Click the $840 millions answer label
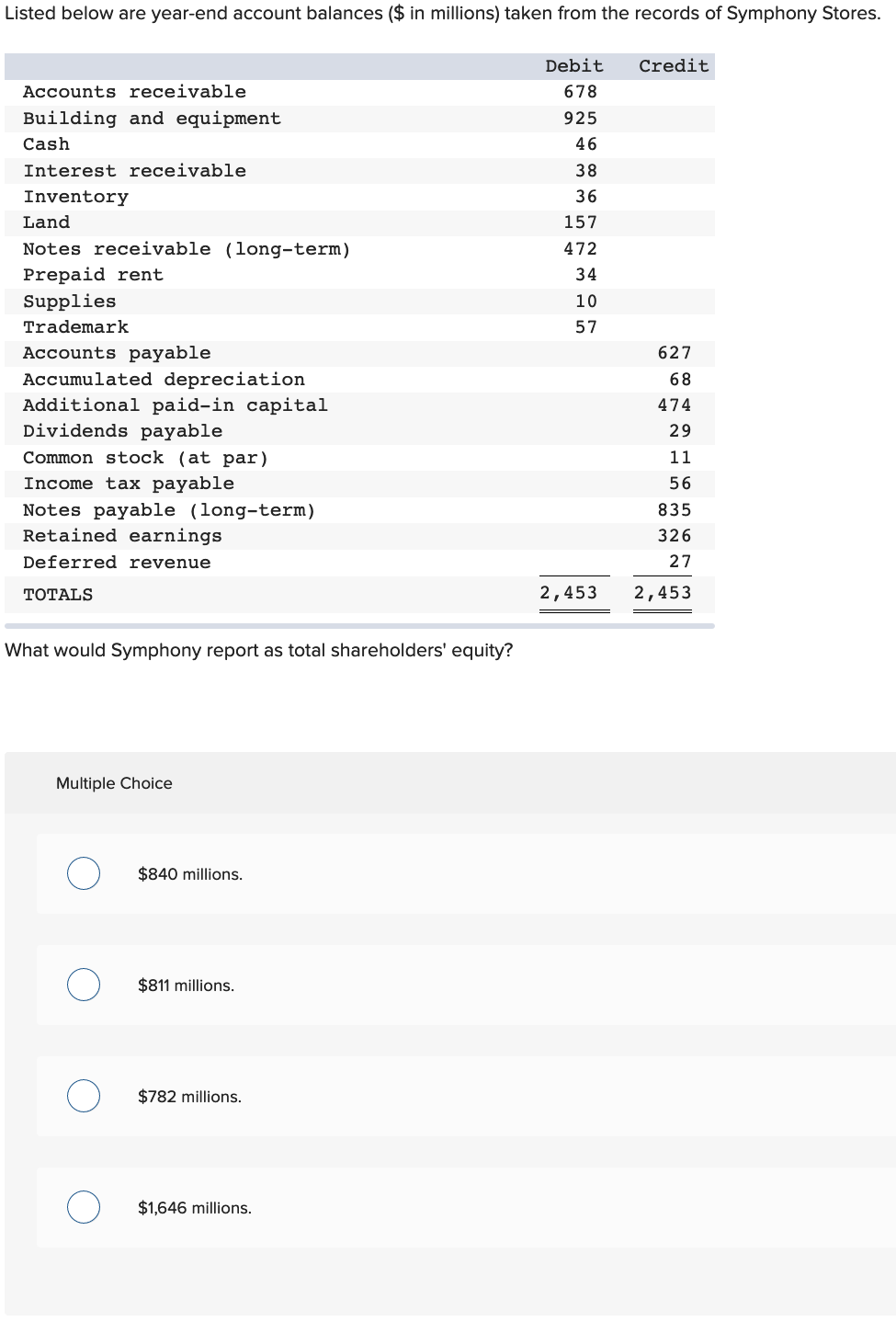The height and width of the screenshot is (1333, 896). [x=188, y=873]
